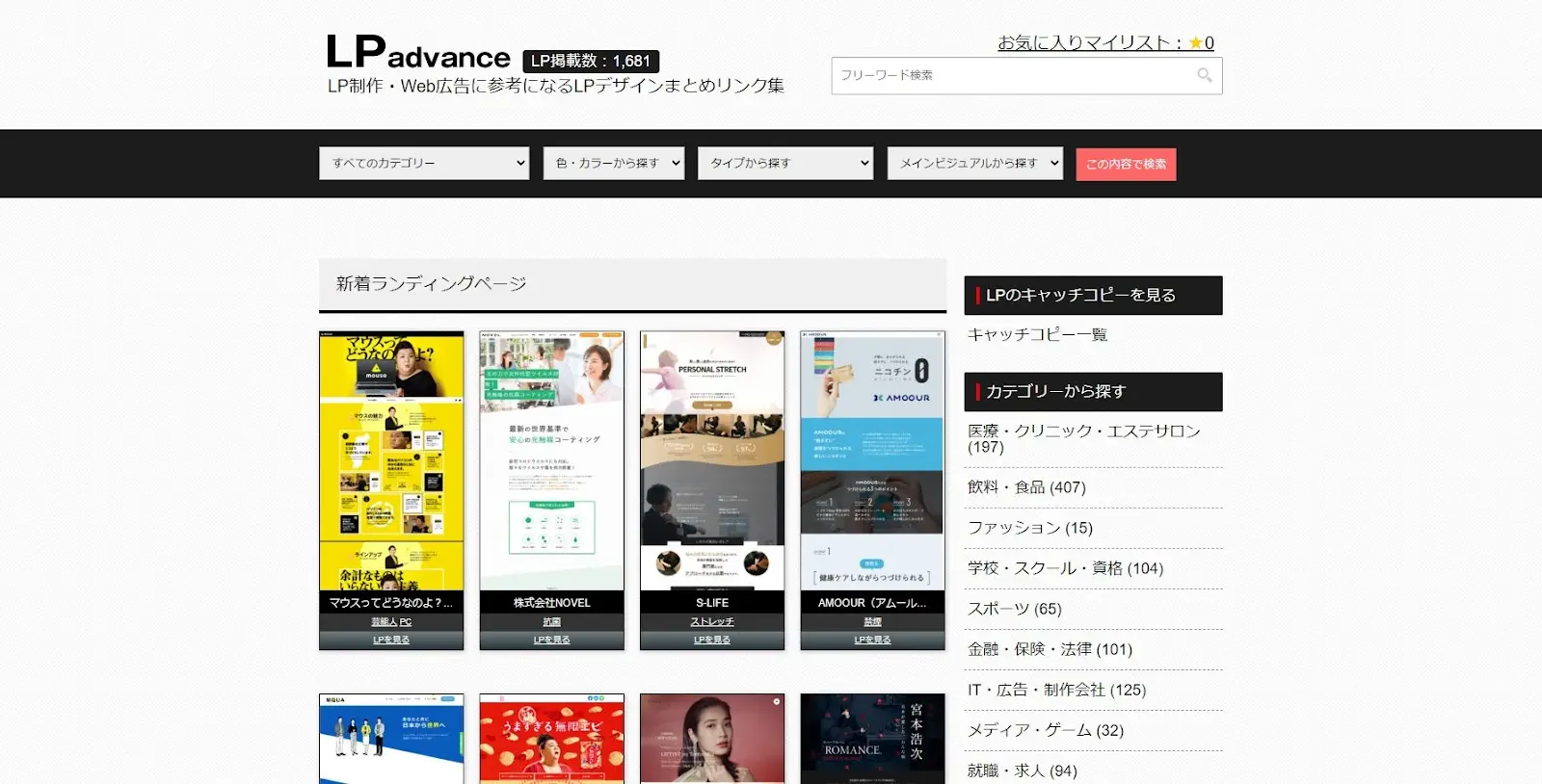Viewport: 1542px width, 784px height.
Task: Click the 禁煙 tag under AMOOUR
Action: [x=872, y=622]
